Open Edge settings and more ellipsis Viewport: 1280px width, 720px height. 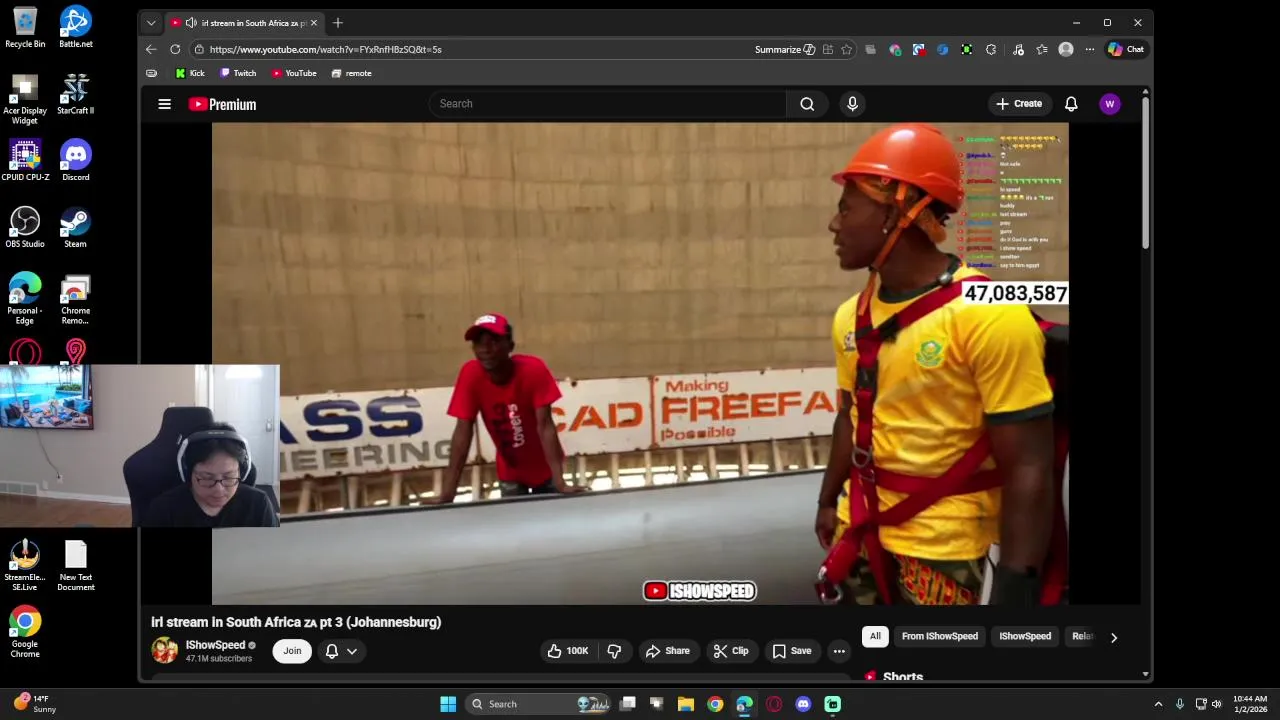pyautogui.click(x=1089, y=49)
